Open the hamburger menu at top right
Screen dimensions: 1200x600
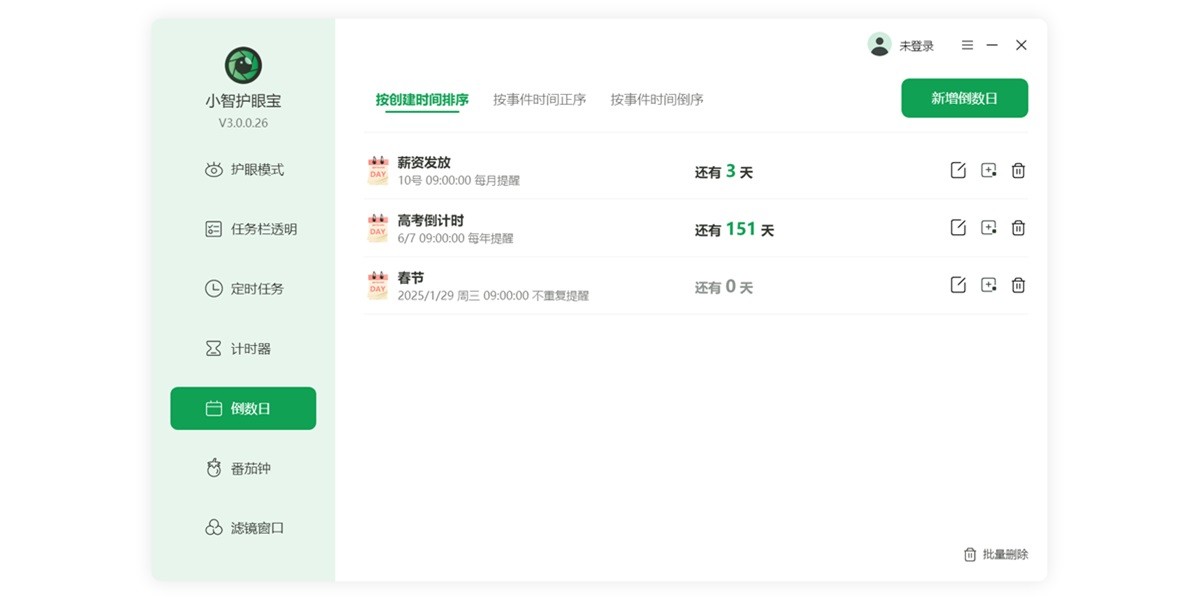coord(966,45)
